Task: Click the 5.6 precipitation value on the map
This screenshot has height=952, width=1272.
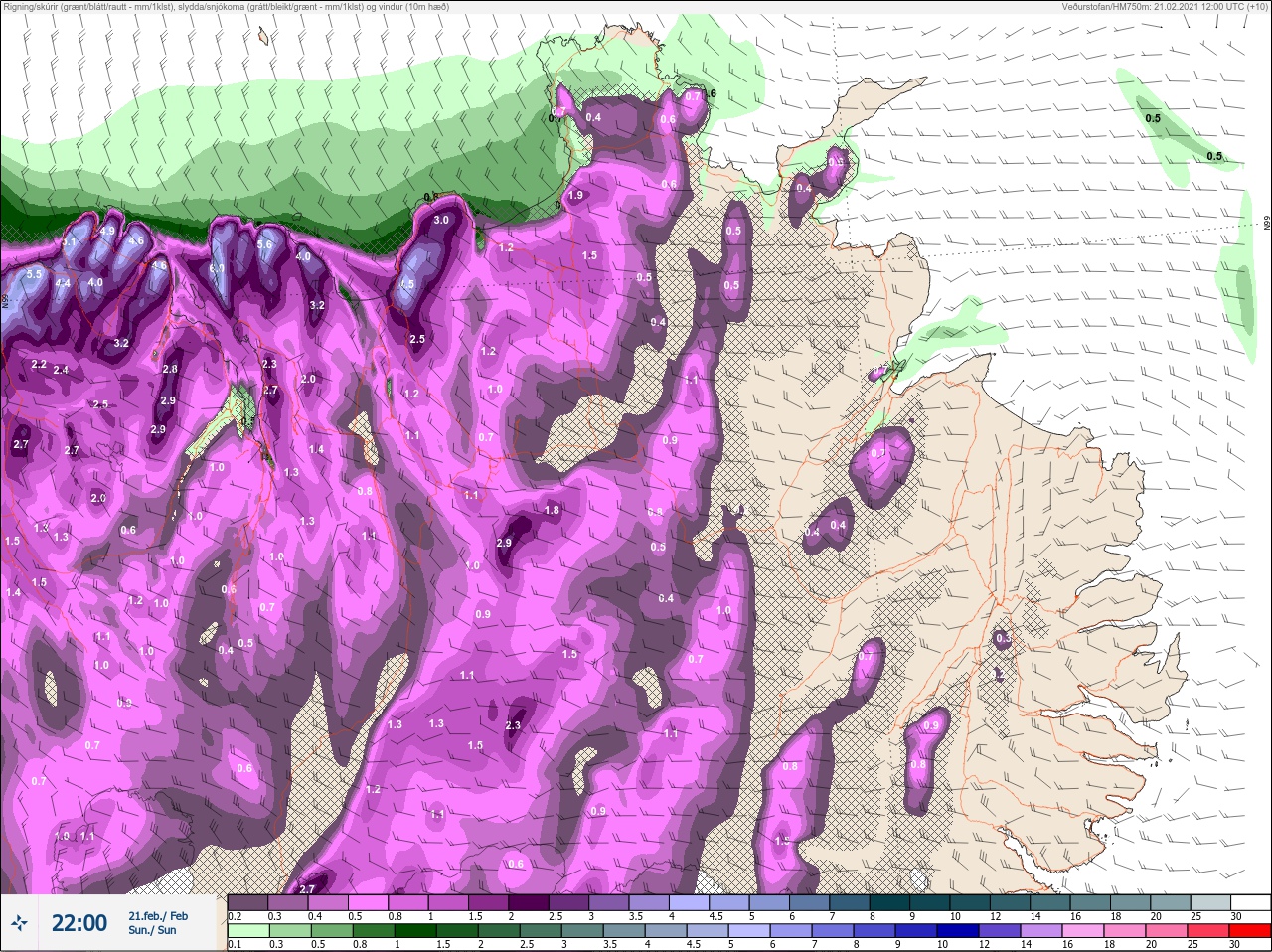Action: tap(264, 244)
